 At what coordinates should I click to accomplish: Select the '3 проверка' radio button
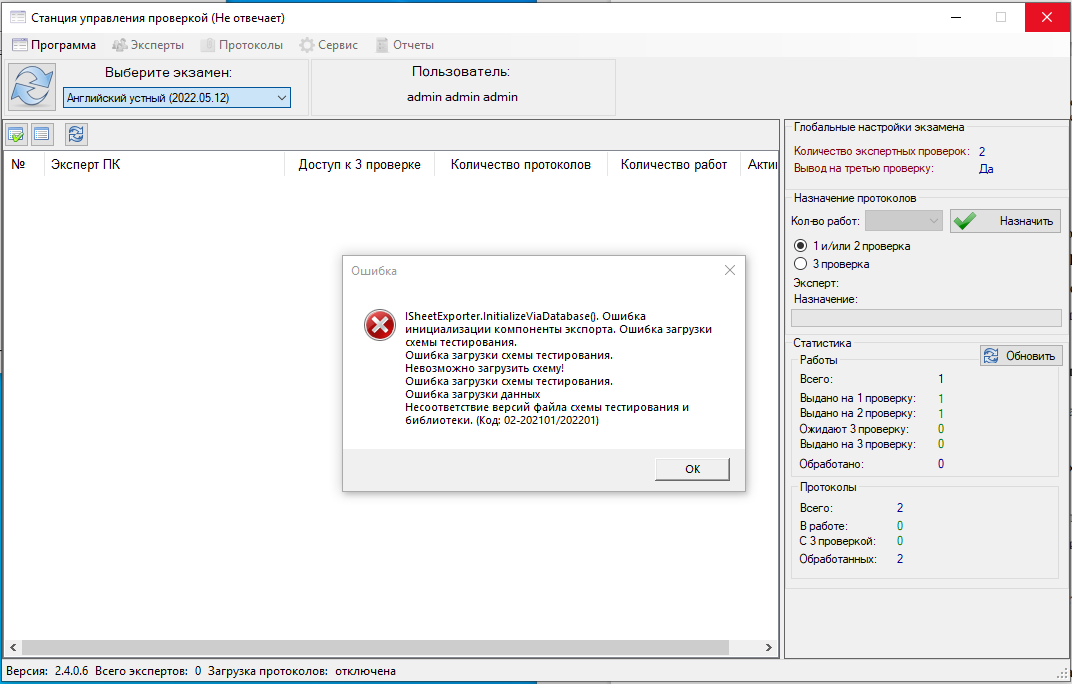point(800,264)
